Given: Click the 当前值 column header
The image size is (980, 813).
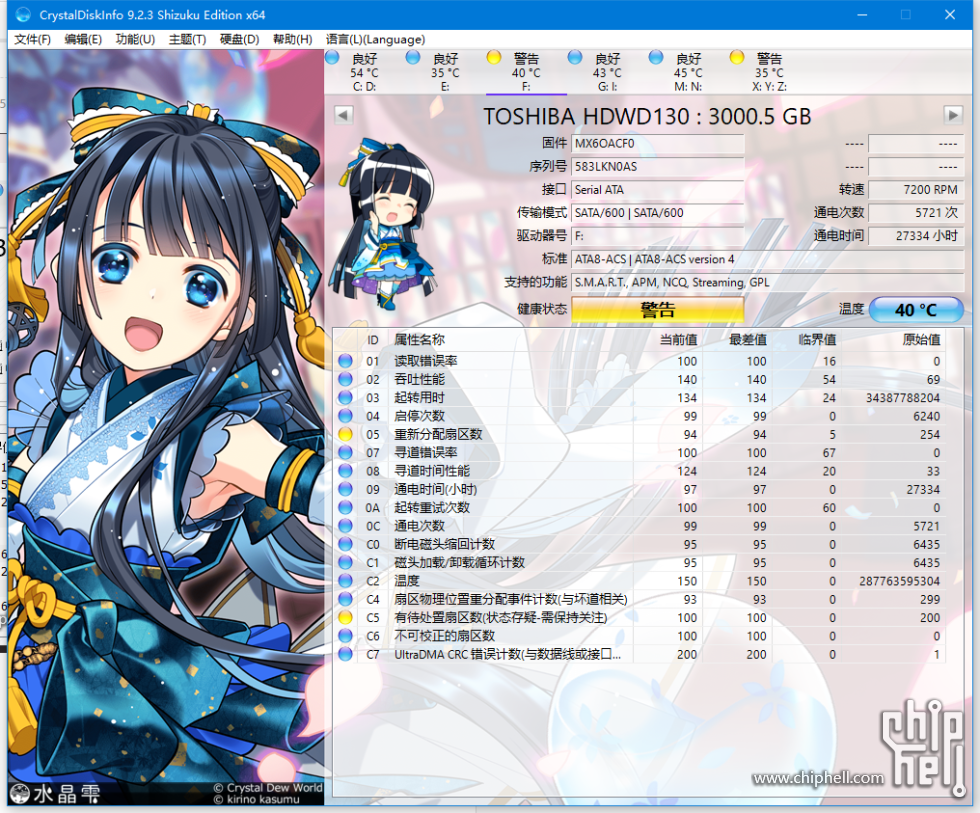Looking at the screenshot, I should coord(678,340).
